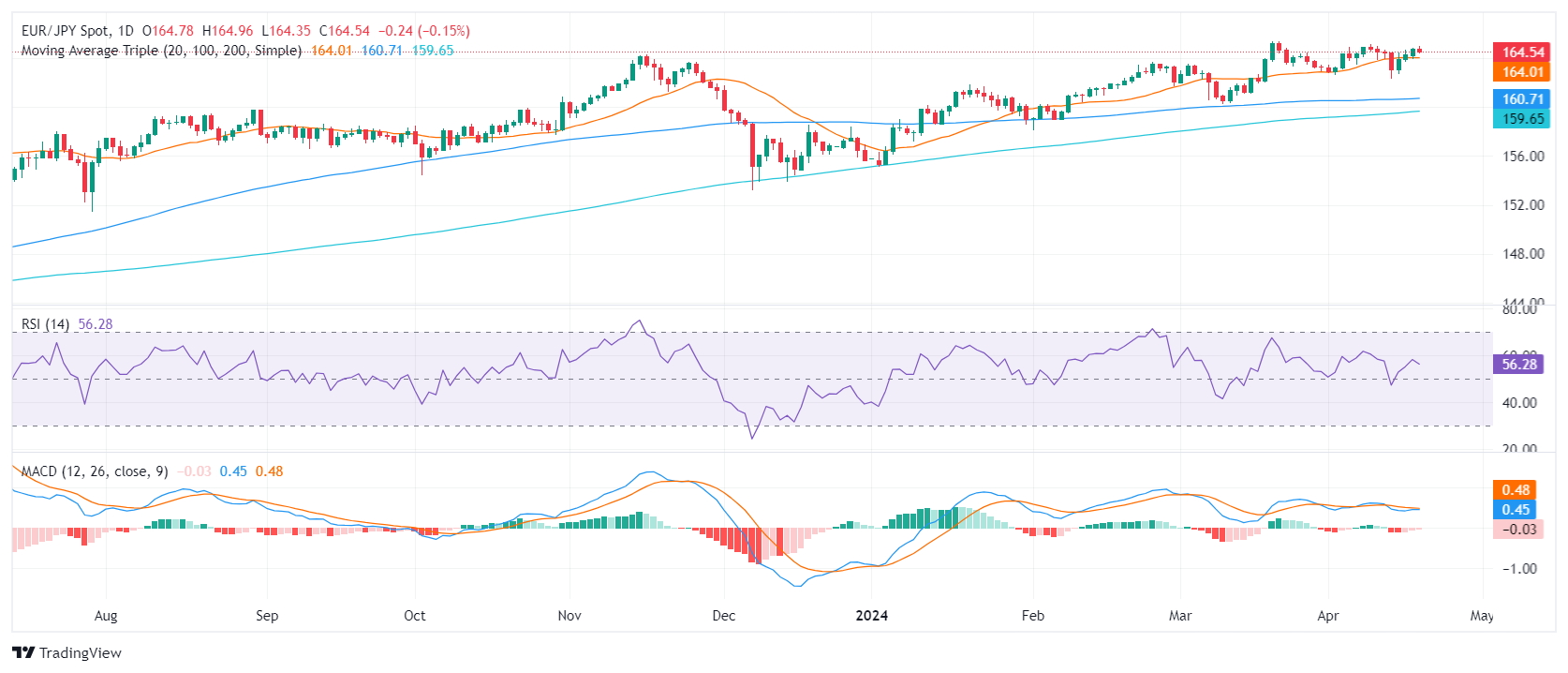
Task: Click the 40.00 RSI scale label
Action: 1520,403
